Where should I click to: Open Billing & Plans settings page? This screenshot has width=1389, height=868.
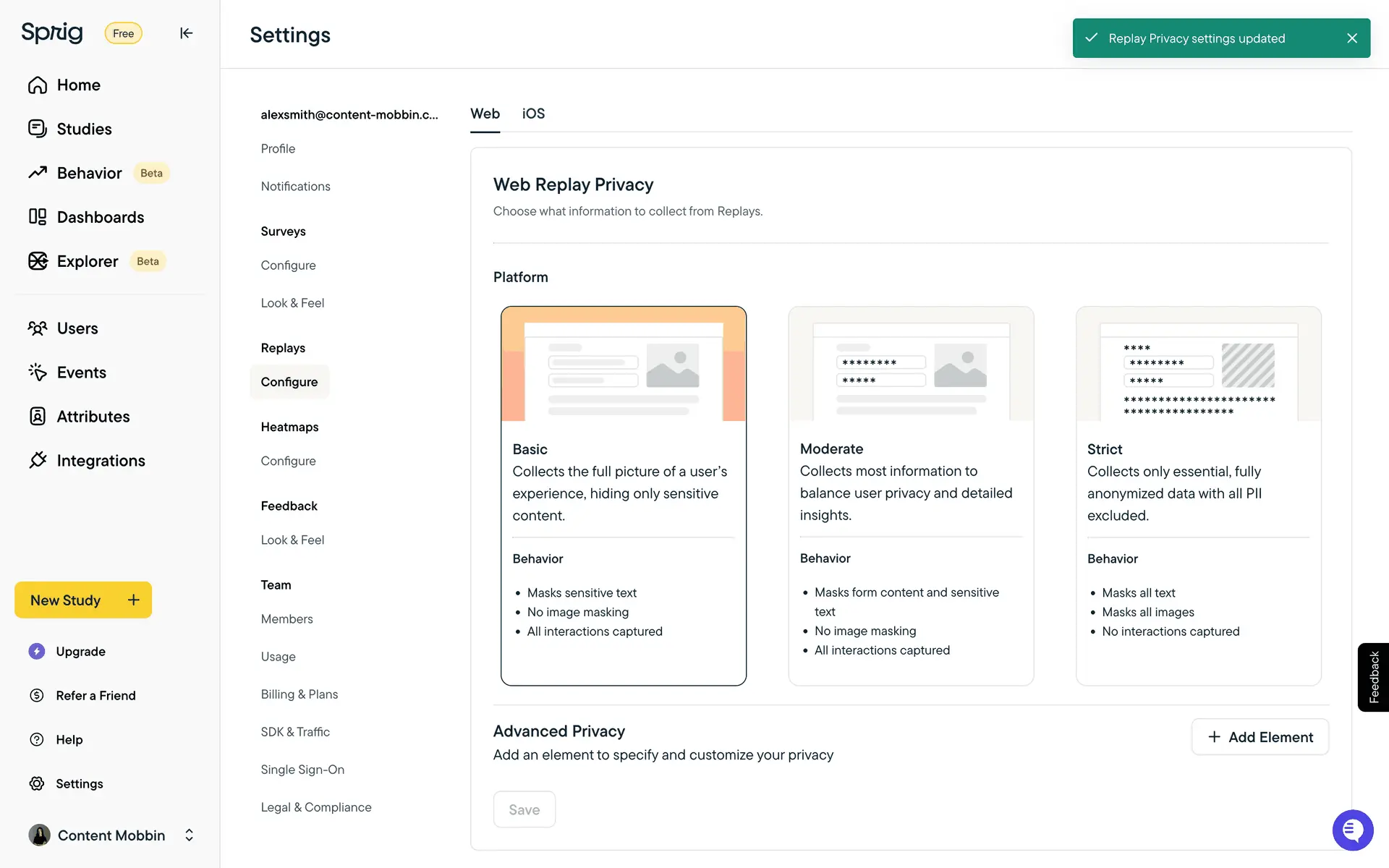[x=299, y=694]
